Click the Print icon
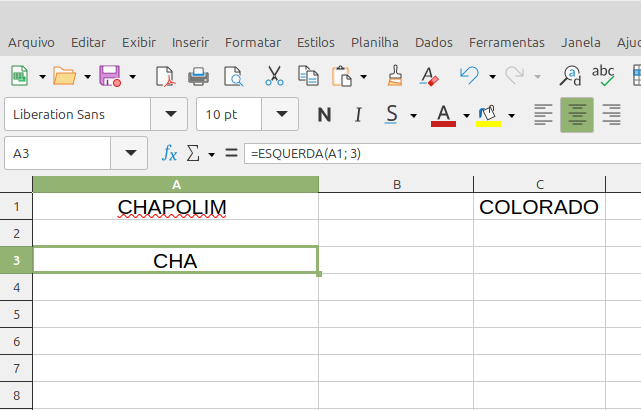Screen dimensions: 641x410 pyautogui.click(x=199, y=75)
